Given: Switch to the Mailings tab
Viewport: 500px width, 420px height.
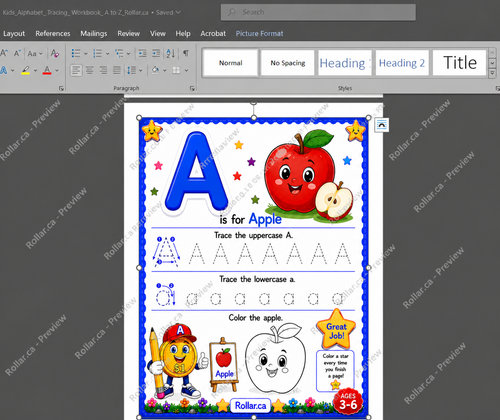Looking at the screenshot, I should [x=94, y=34].
